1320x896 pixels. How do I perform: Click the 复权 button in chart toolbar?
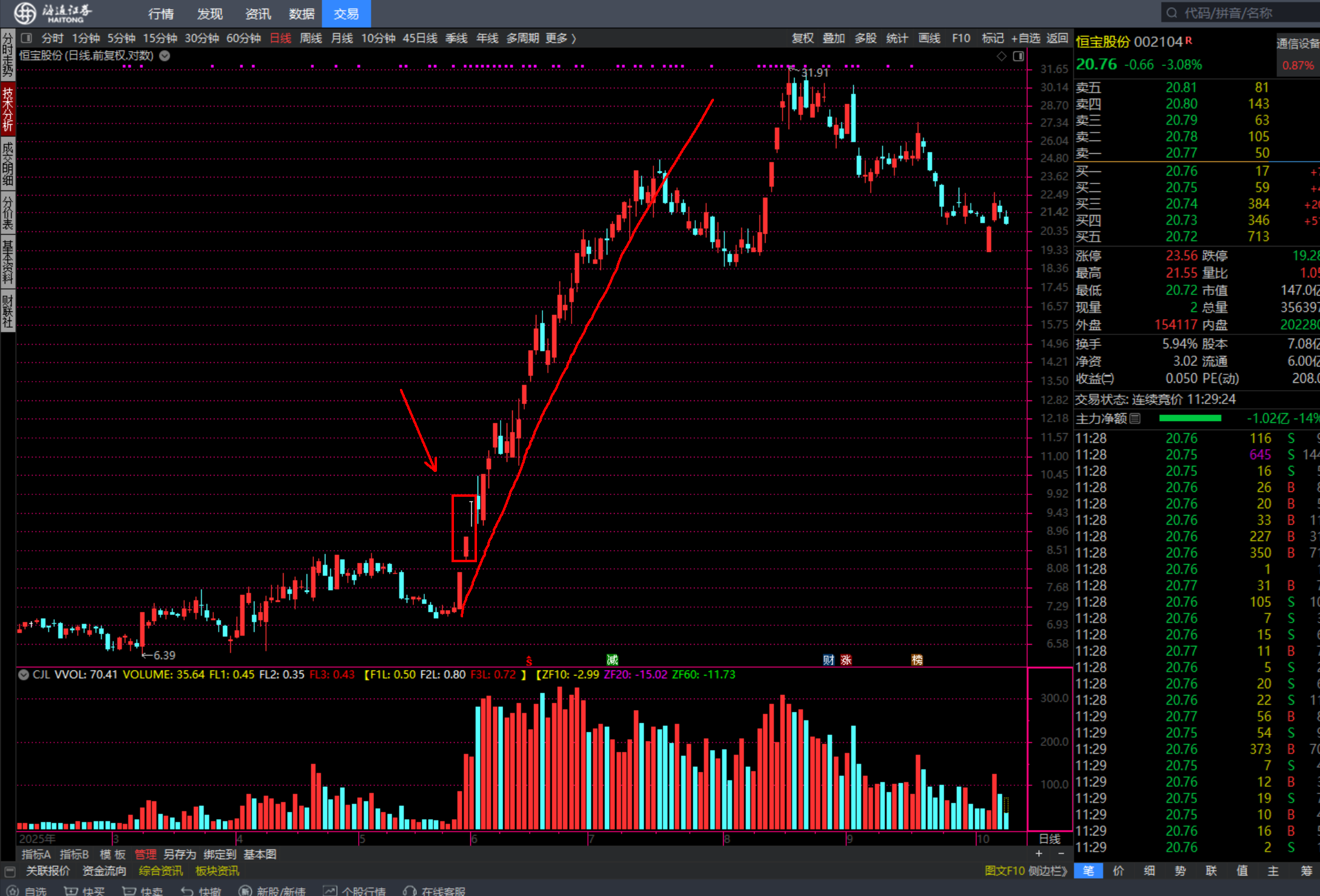click(802, 38)
